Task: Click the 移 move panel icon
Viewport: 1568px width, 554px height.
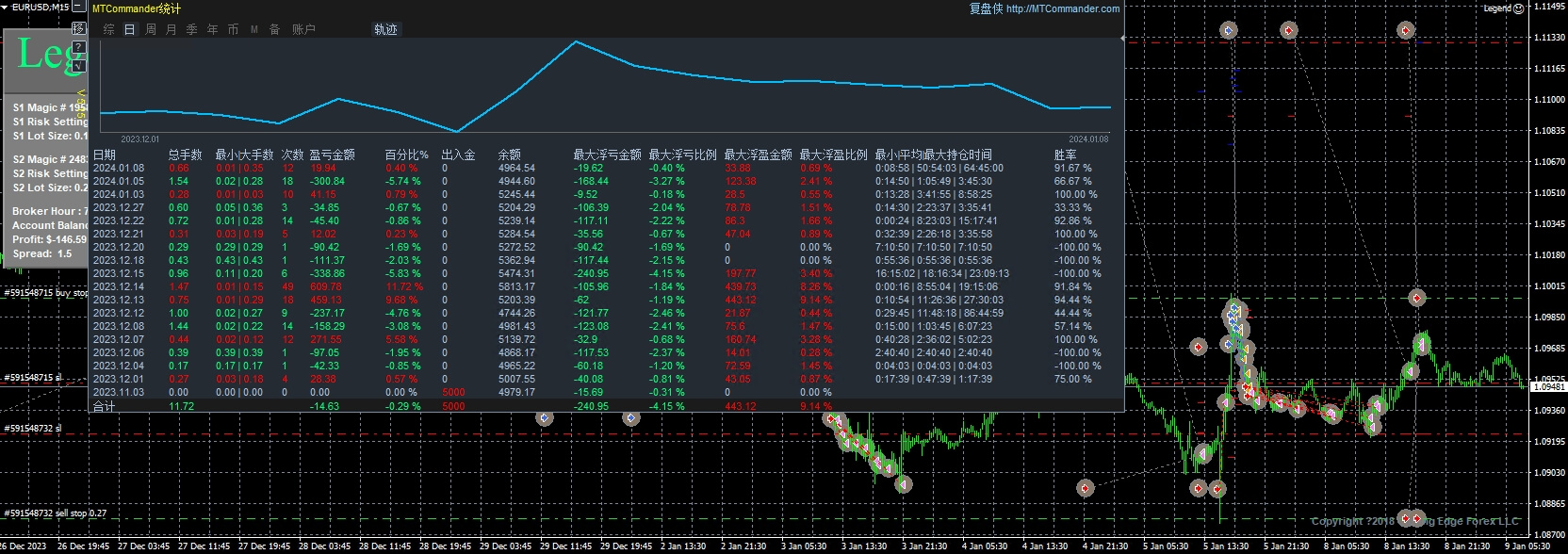Action: [x=79, y=28]
